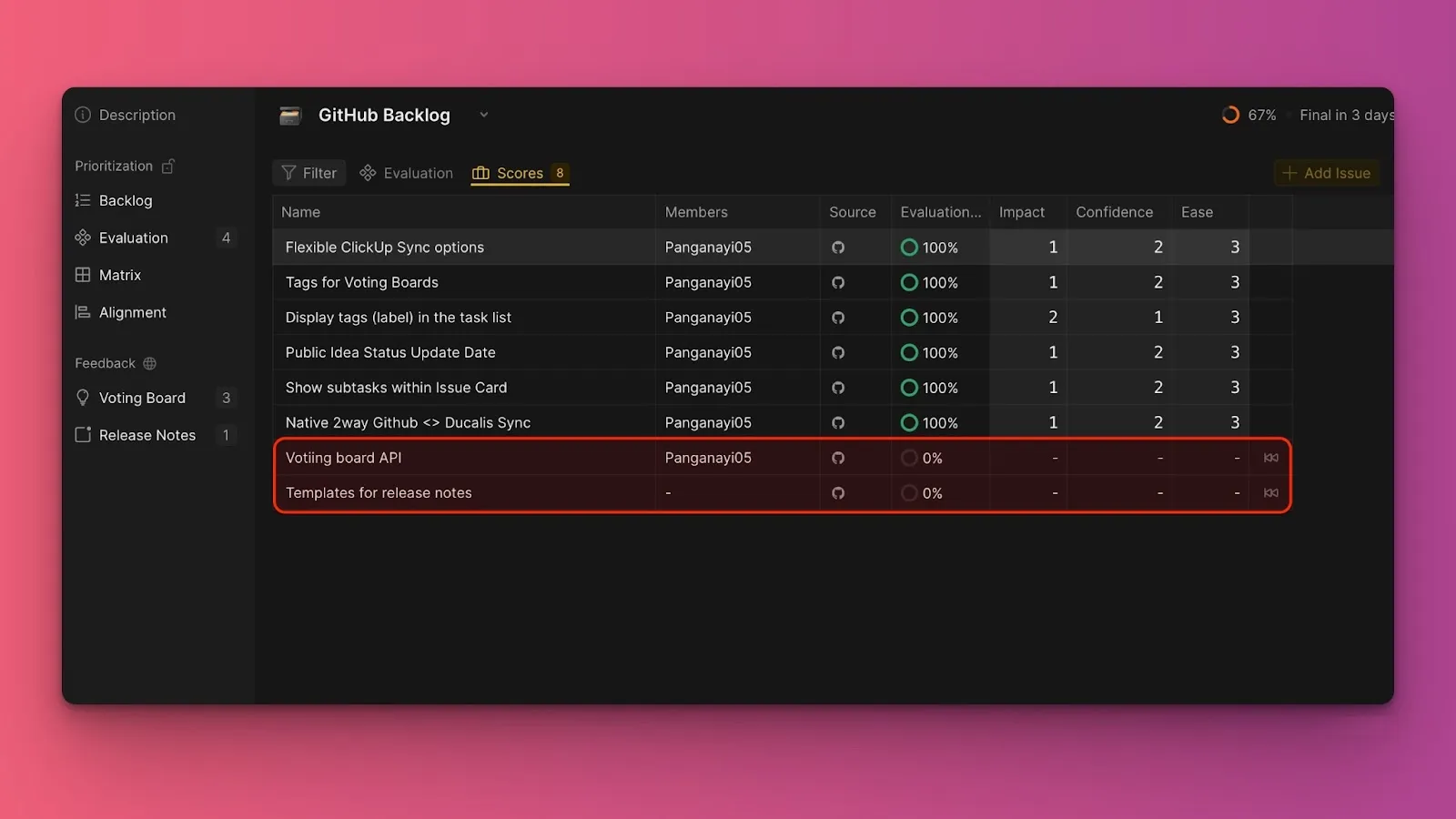Viewport: 1456px width, 819px height.
Task: Switch to the Evaluation tab
Action: 407,173
